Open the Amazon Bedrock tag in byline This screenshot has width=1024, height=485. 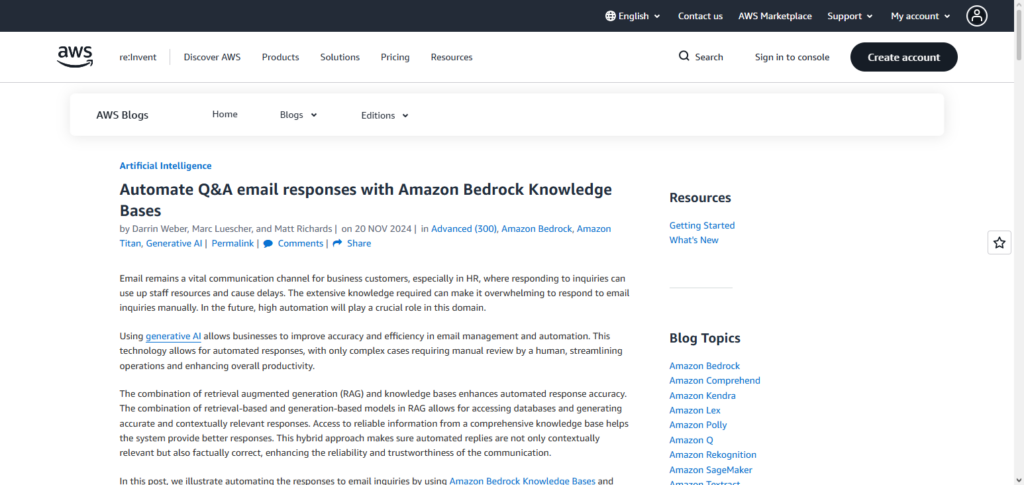pos(537,228)
